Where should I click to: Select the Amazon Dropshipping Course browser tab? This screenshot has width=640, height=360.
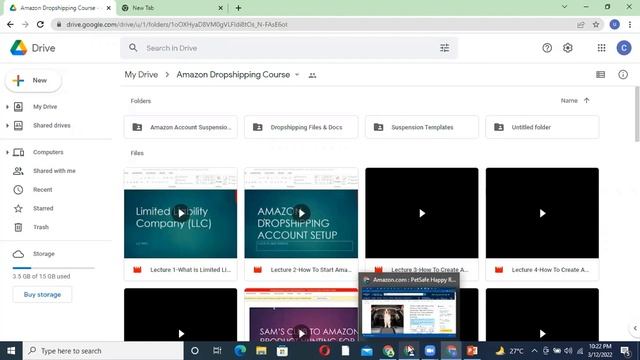[60, 8]
